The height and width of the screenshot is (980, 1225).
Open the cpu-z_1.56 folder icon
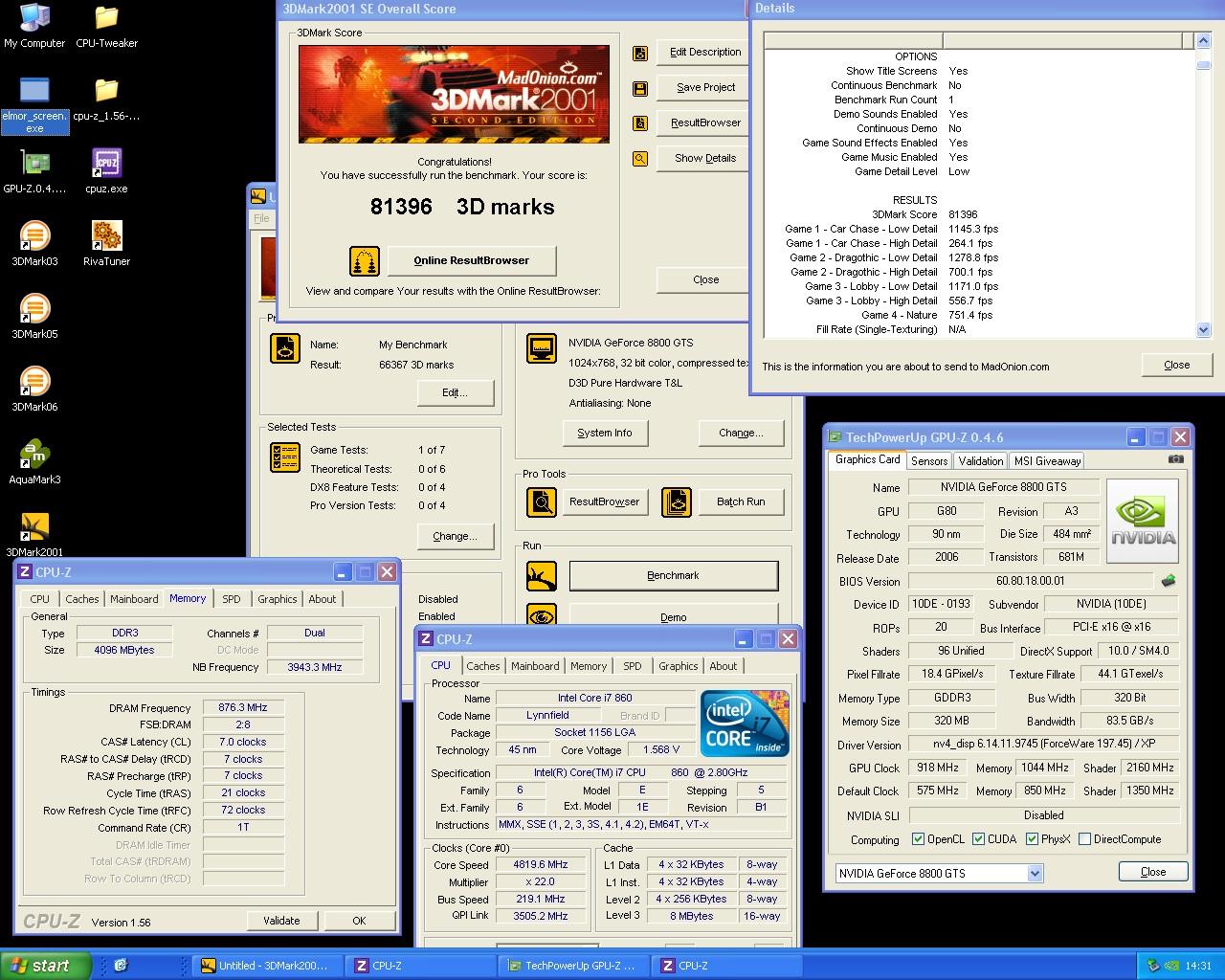coord(106,100)
